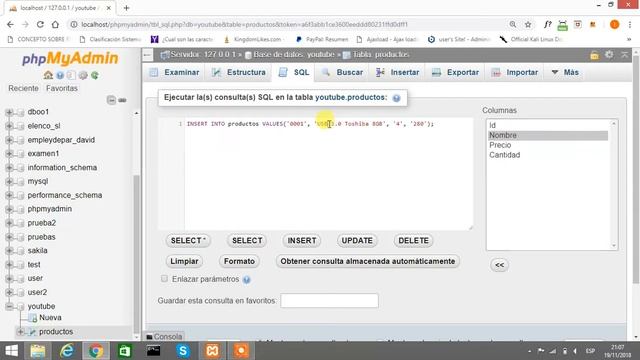Image resolution: width=640 pixels, height=360 pixels.
Task: Switch to the Examinar tab
Action: (174, 72)
